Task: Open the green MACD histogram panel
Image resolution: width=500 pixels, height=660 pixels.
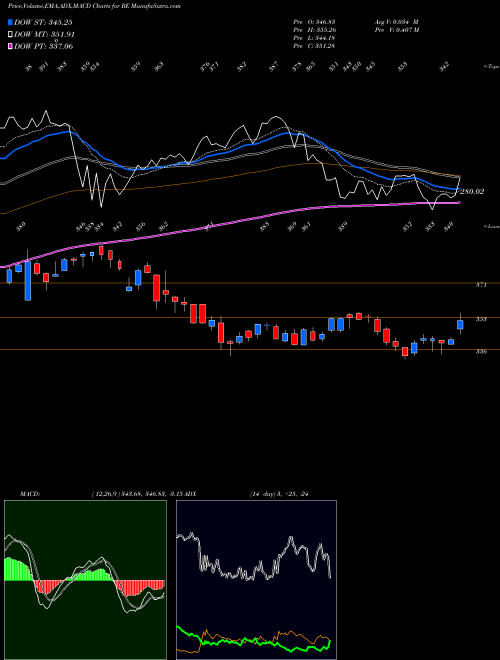Action: click(x=85, y=580)
